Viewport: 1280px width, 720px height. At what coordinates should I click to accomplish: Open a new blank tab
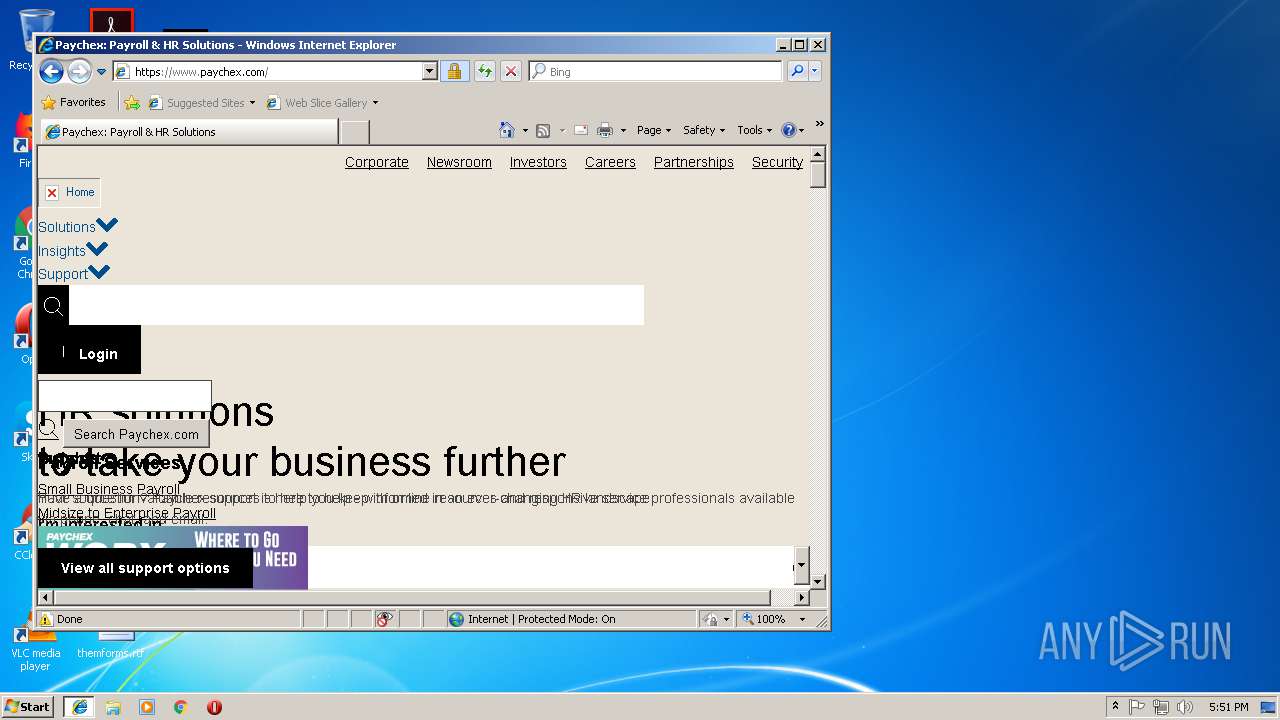[x=354, y=132]
